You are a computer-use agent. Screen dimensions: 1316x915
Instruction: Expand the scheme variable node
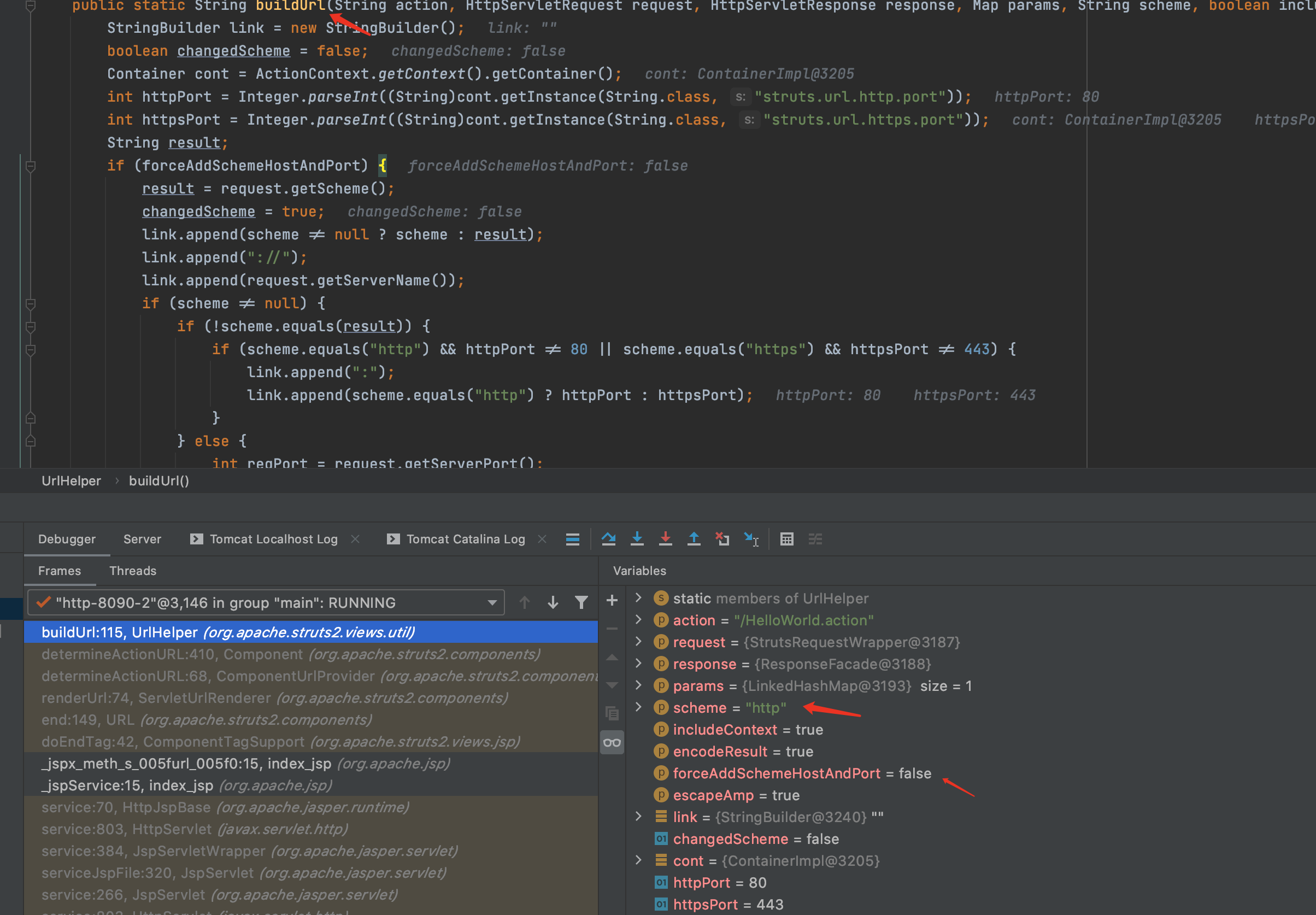[x=638, y=707]
